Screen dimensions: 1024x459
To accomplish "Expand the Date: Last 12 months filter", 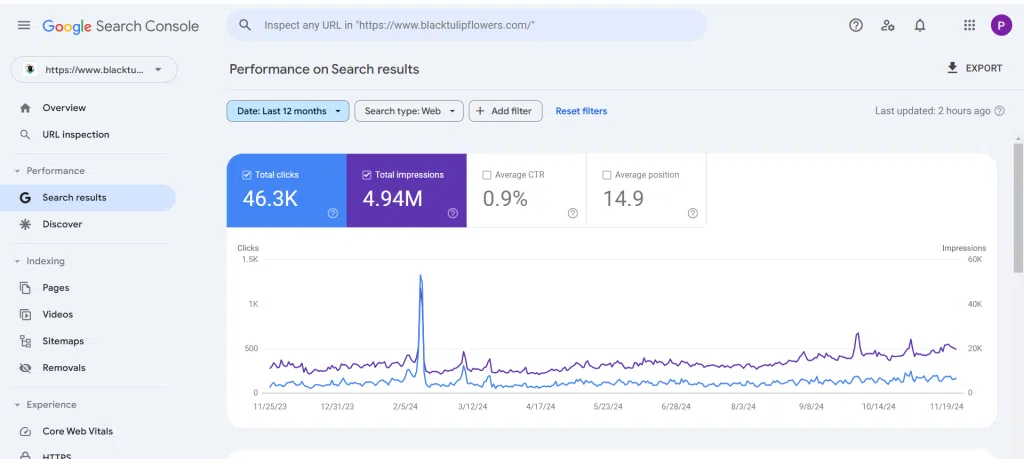I will pos(288,111).
